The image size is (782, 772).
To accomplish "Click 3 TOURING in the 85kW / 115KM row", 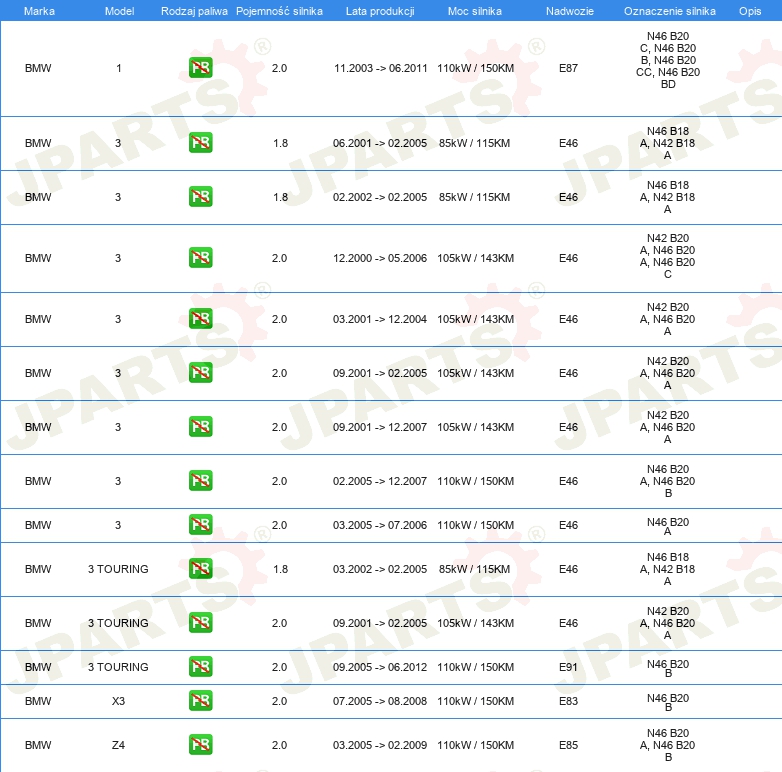I will tap(118, 569).
